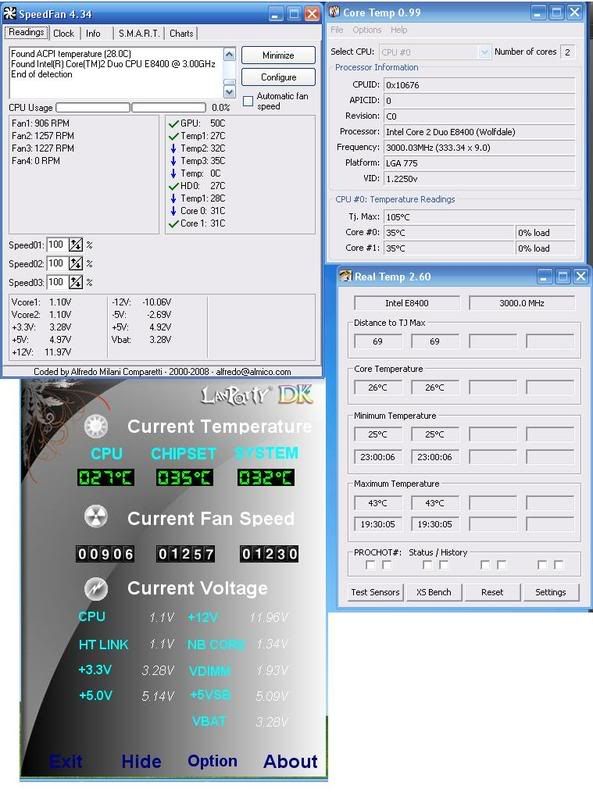Click the Current Voltage lightning icon

96,588
